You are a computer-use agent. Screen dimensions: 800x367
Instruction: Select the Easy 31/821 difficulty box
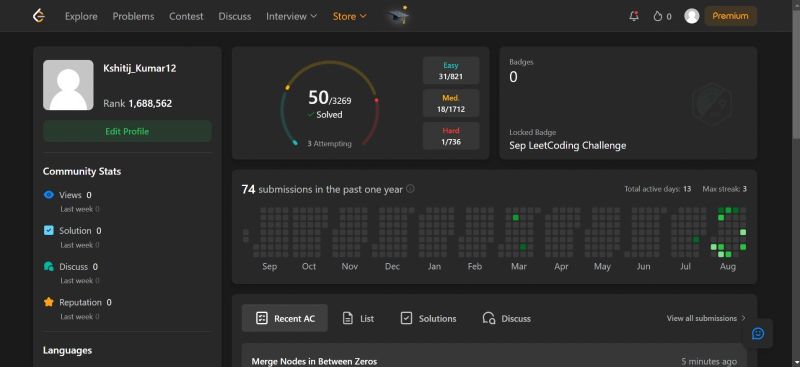[x=451, y=70]
